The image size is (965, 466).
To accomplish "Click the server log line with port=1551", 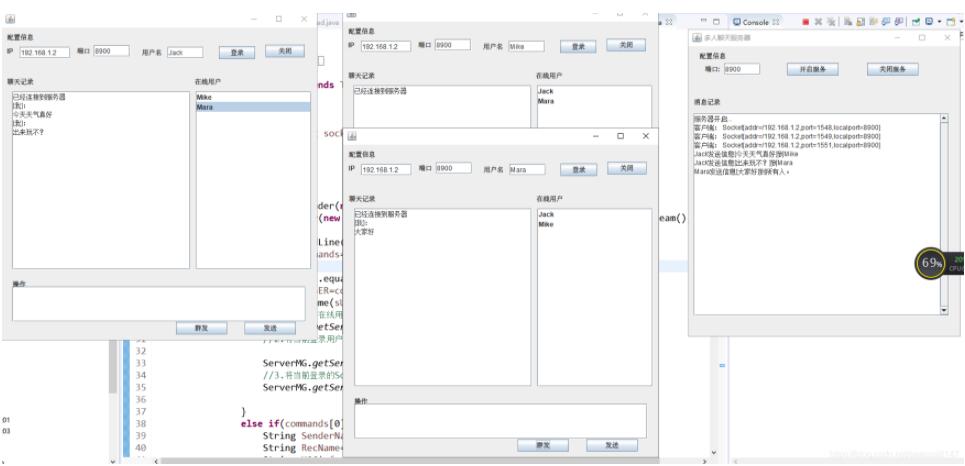I will [788, 145].
